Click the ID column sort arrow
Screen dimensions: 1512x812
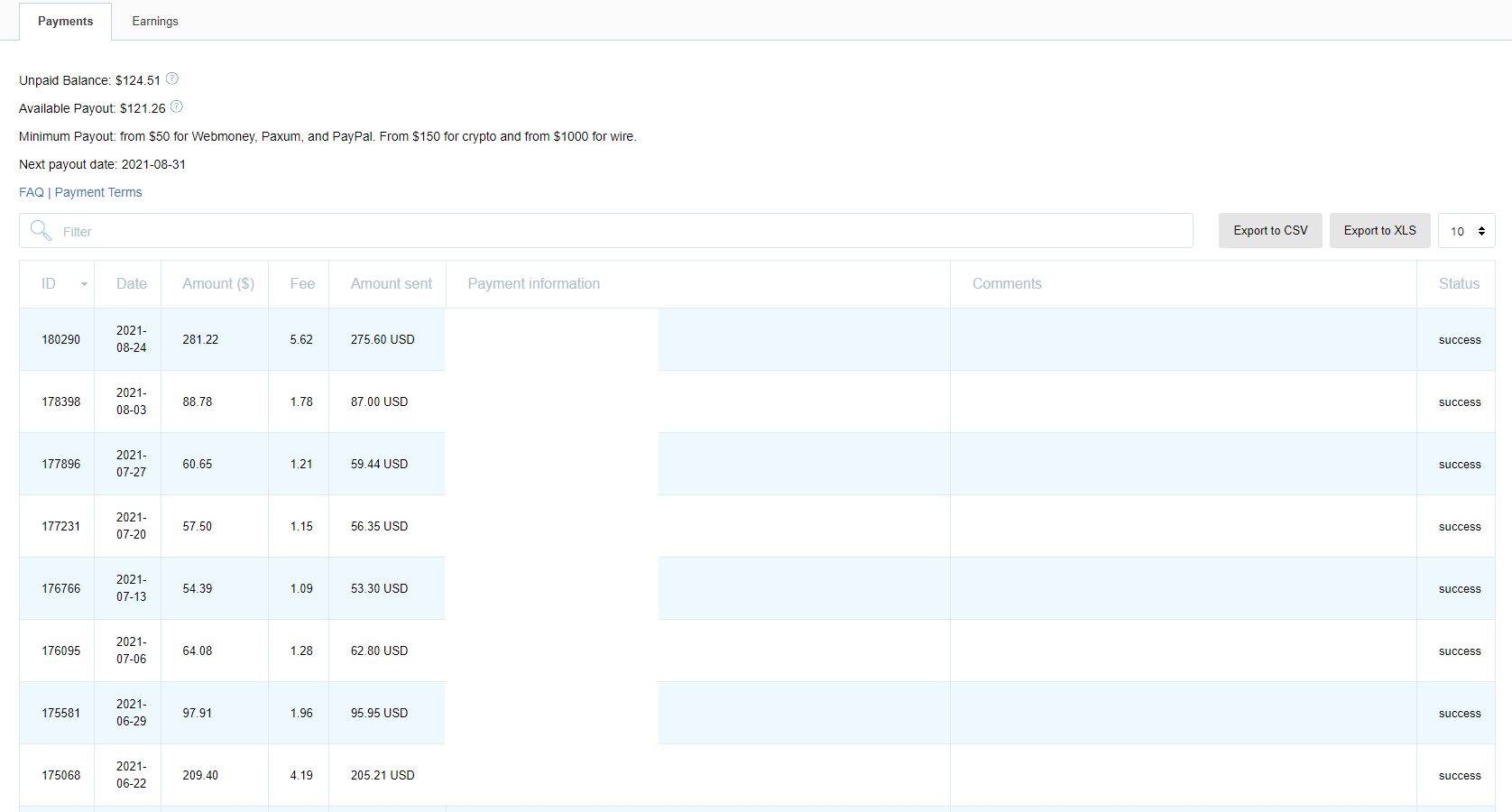(84, 284)
